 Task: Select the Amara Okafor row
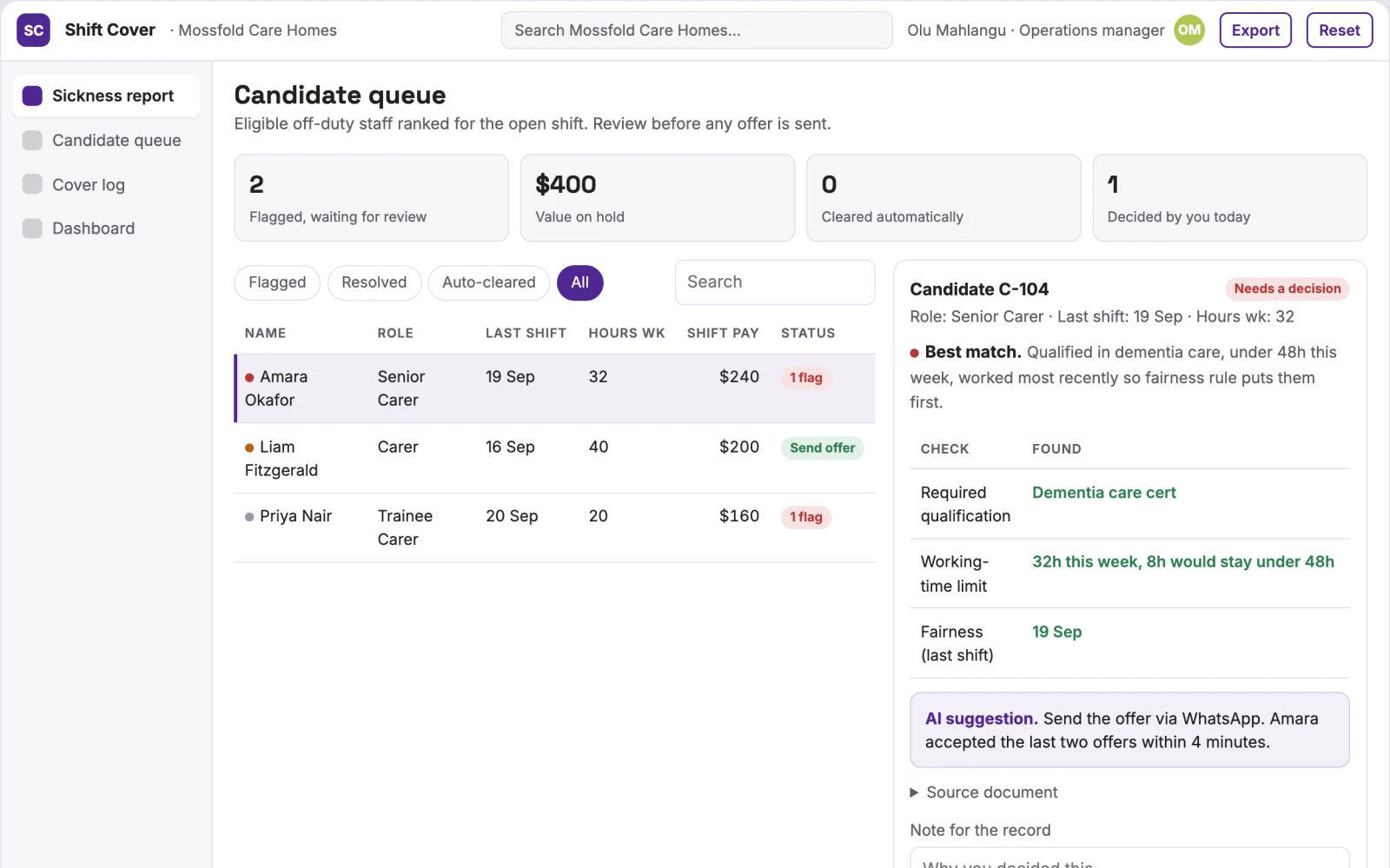554,388
